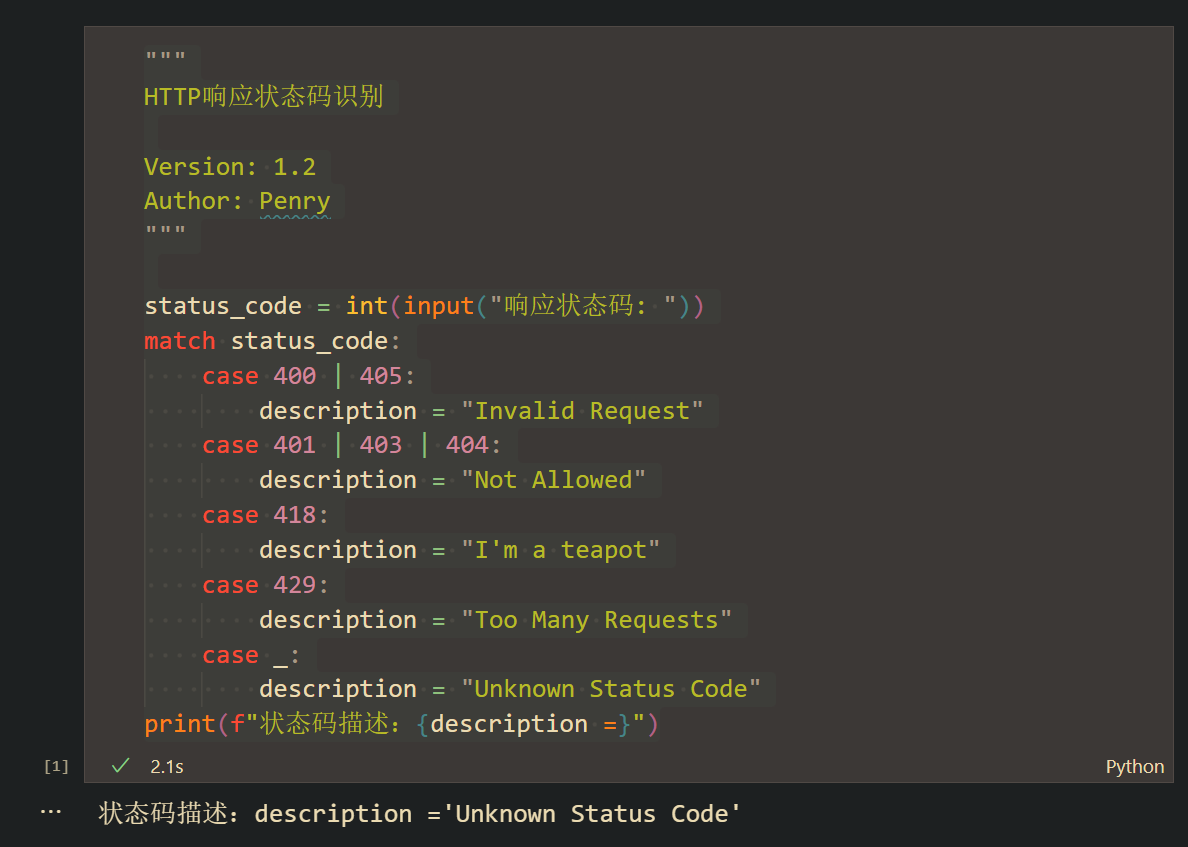This screenshot has height=847, width=1188.
Task: Click the "Invalid Request" string
Action: [x=582, y=411]
